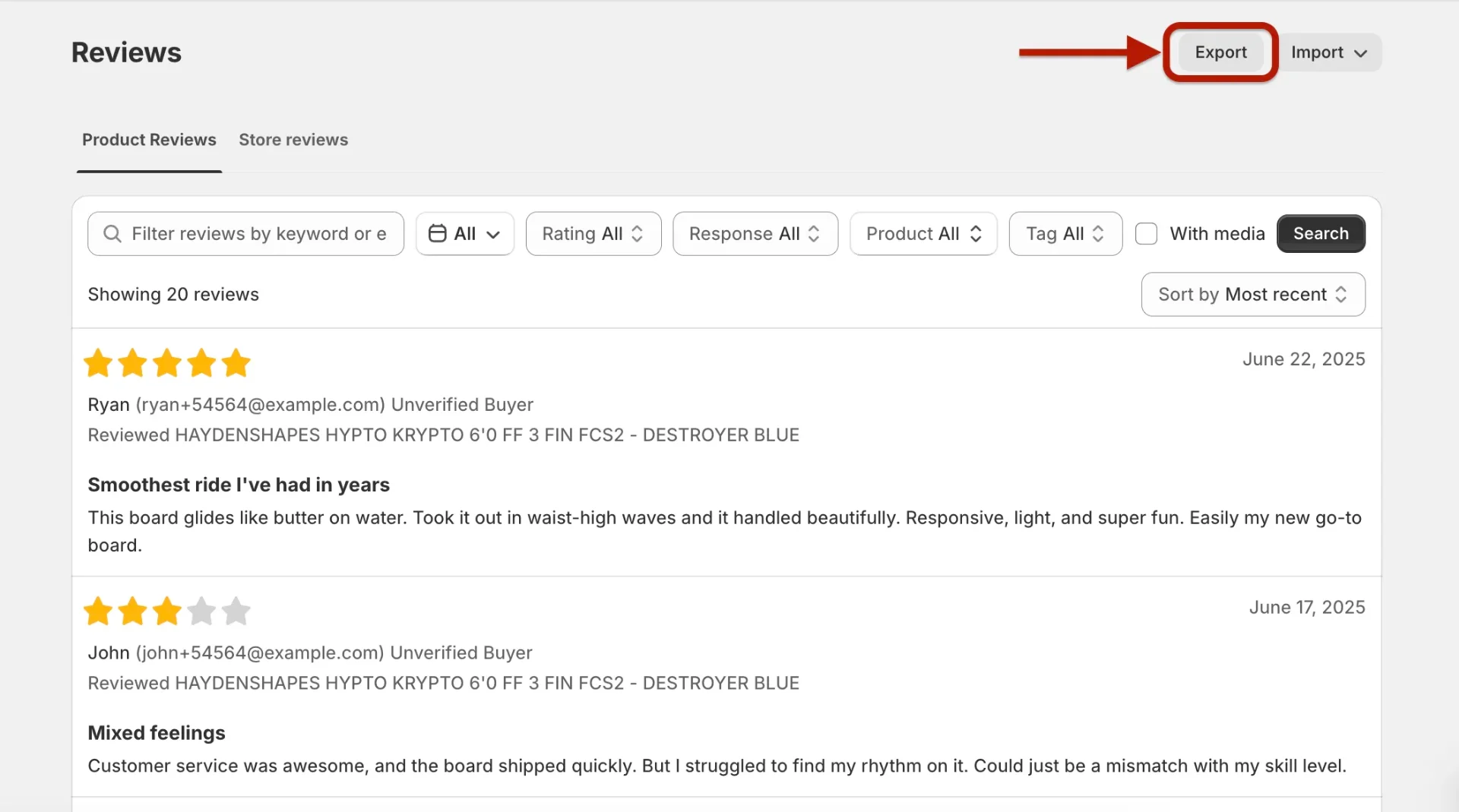Expand the Response All filter

[x=755, y=234]
